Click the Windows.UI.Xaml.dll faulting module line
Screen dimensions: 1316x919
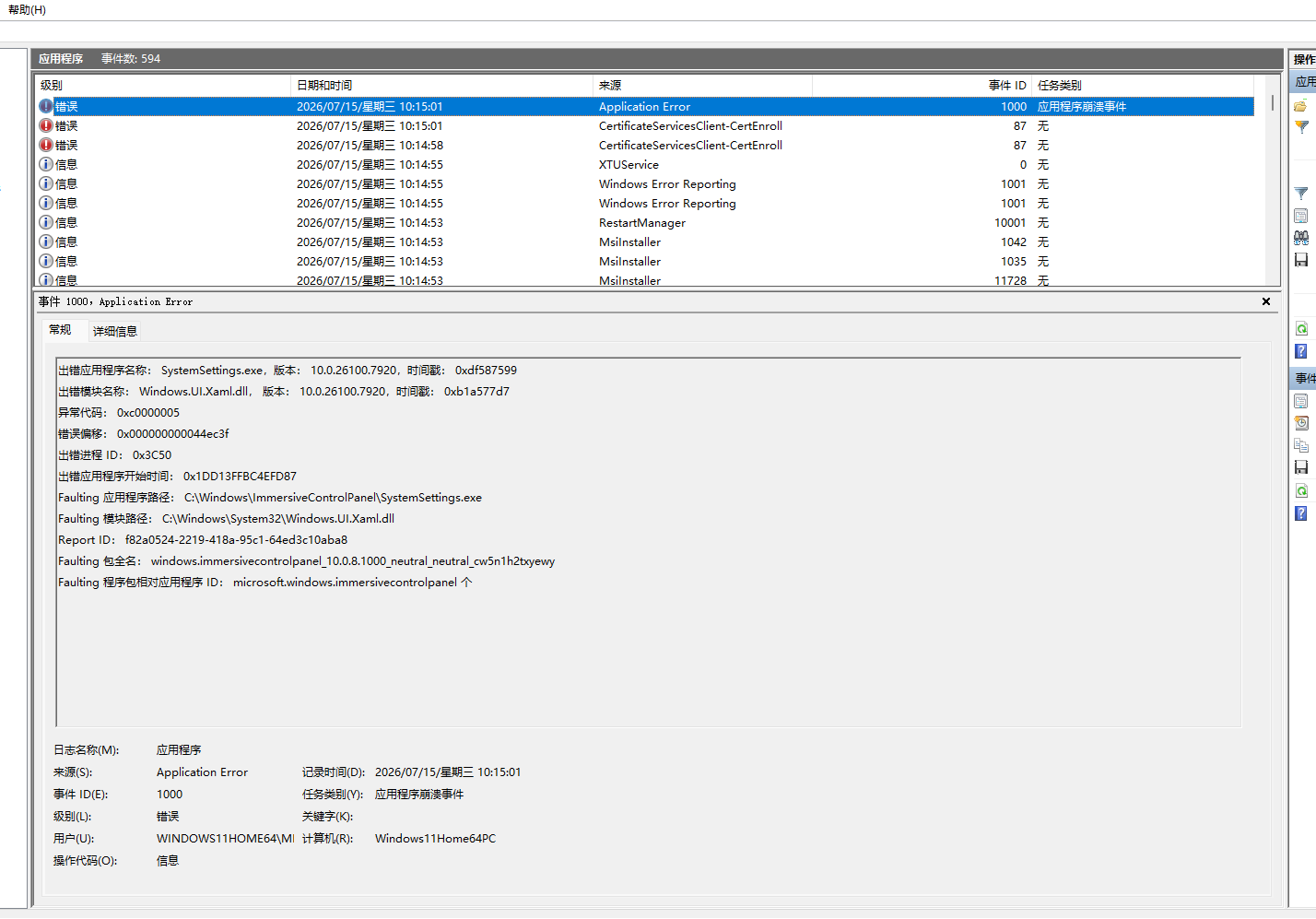[284, 391]
